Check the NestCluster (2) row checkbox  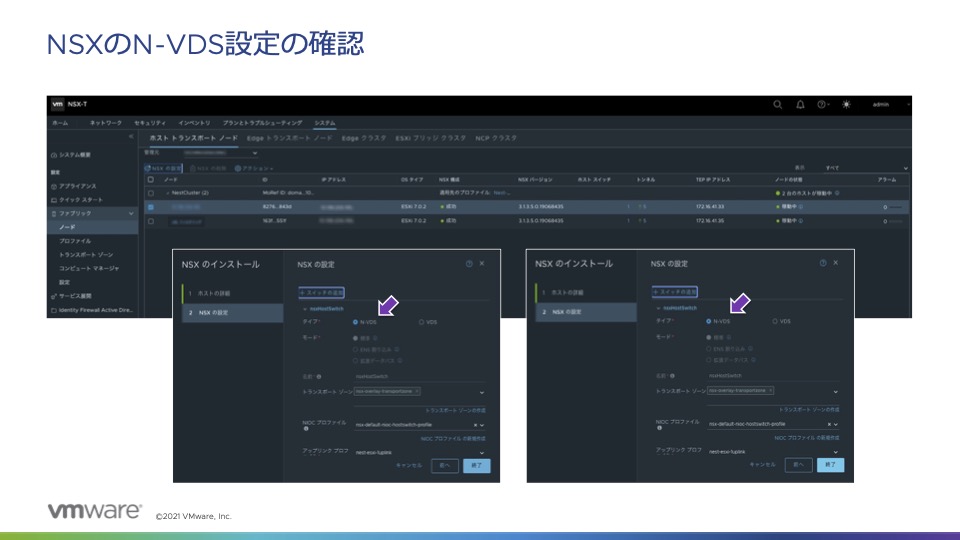[x=151, y=193]
